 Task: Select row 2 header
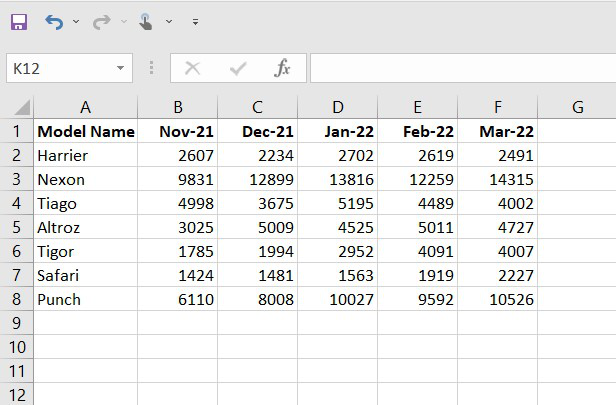point(16,155)
